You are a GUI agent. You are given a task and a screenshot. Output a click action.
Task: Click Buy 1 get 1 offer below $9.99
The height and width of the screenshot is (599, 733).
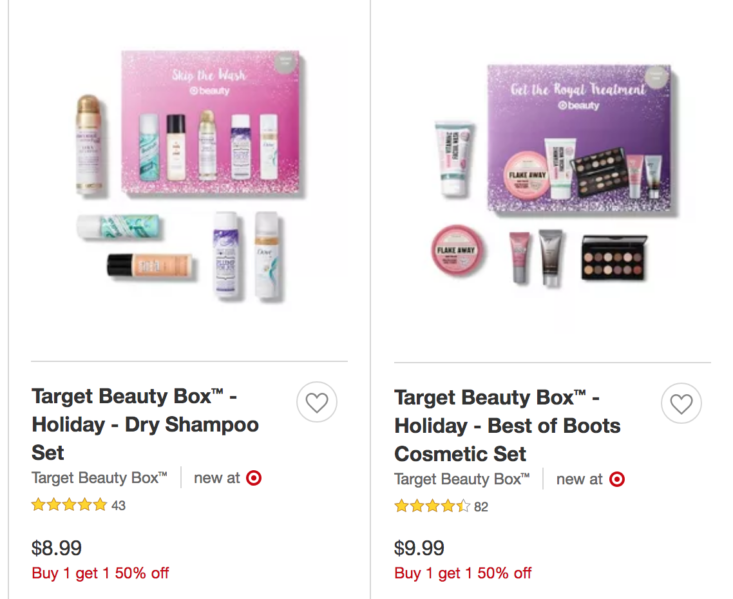click(x=463, y=573)
